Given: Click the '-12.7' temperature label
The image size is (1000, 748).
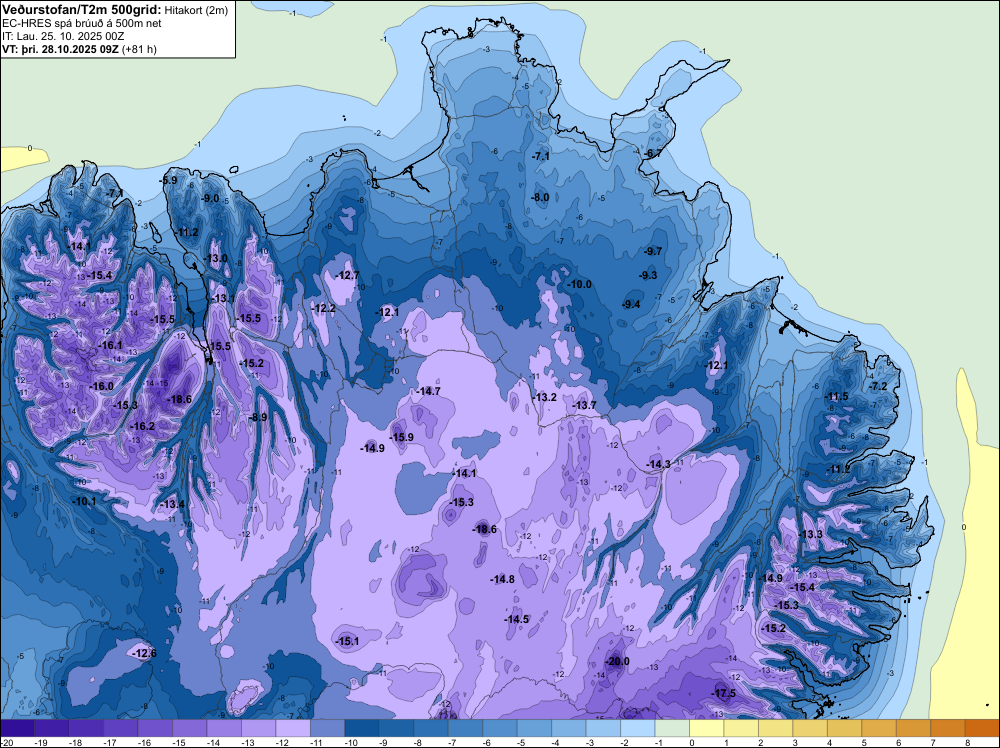Looking at the screenshot, I should 348,275.
